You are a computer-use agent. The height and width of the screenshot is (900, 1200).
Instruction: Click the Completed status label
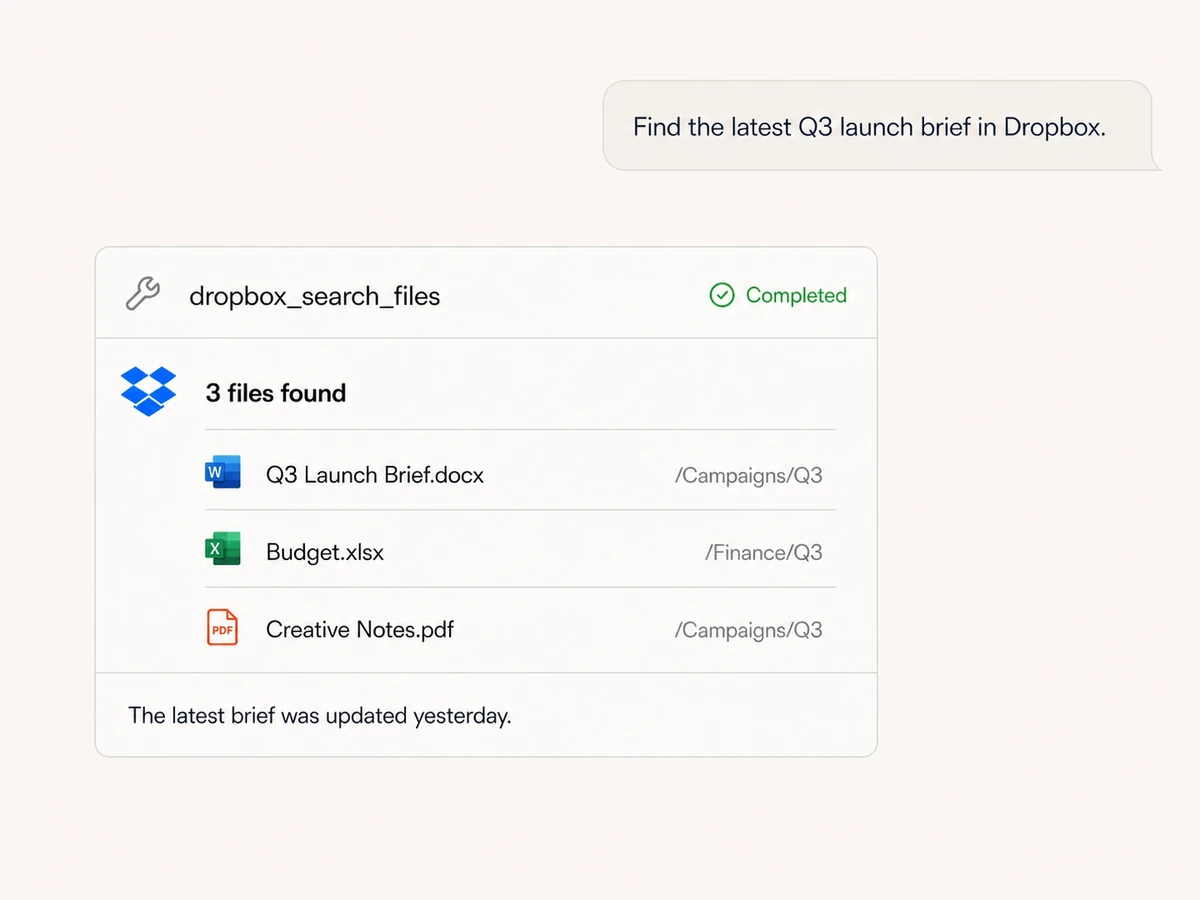[796, 295]
